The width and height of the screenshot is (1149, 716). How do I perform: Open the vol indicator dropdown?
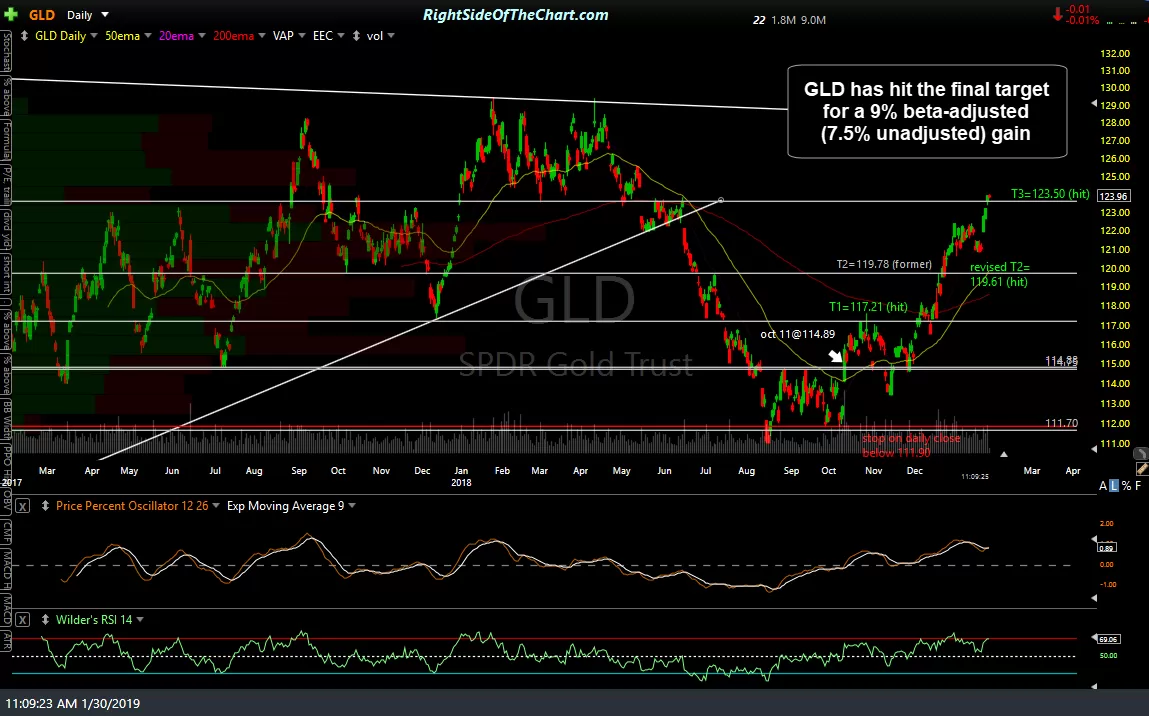(391, 36)
